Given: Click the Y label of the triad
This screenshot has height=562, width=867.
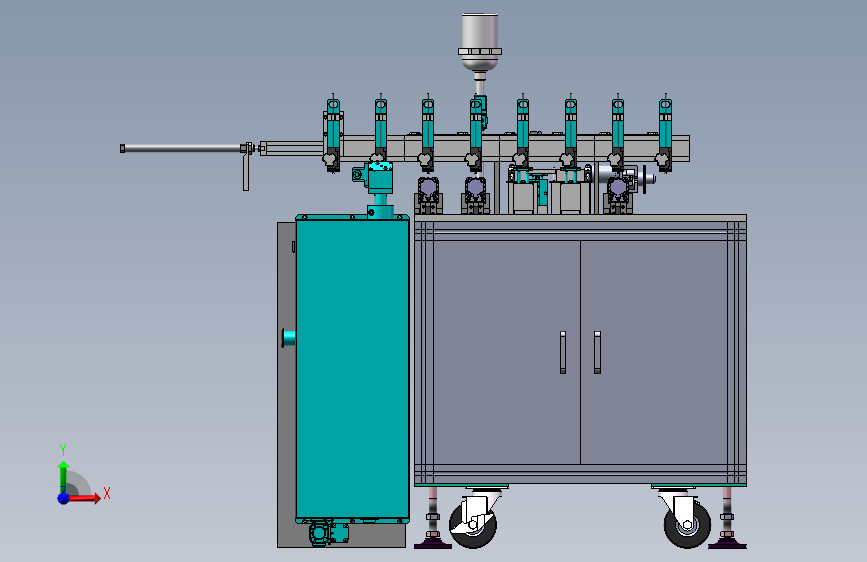Looking at the screenshot, I should [63, 450].
